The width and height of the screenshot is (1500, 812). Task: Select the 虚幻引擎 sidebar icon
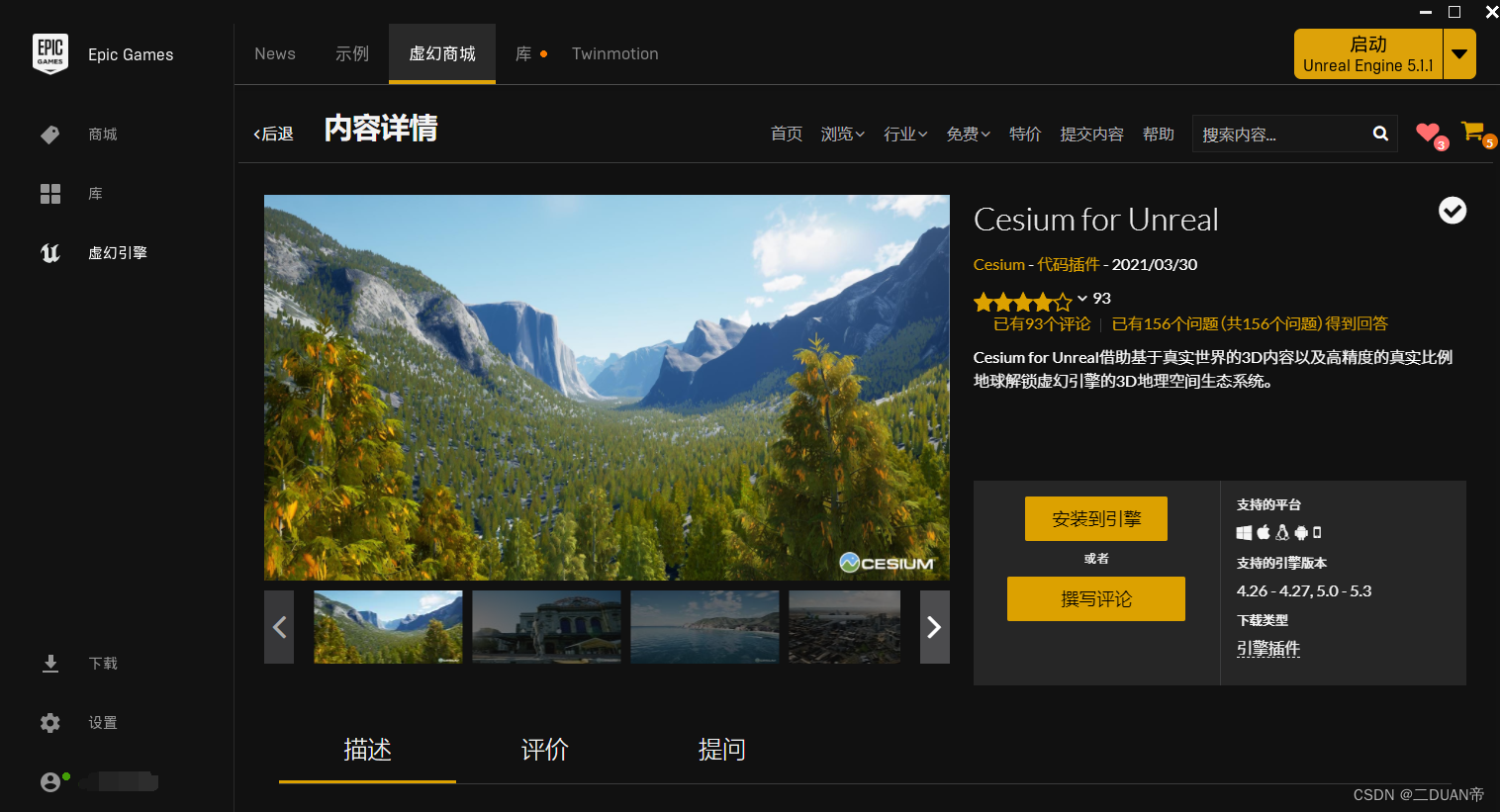pos(50,252)
